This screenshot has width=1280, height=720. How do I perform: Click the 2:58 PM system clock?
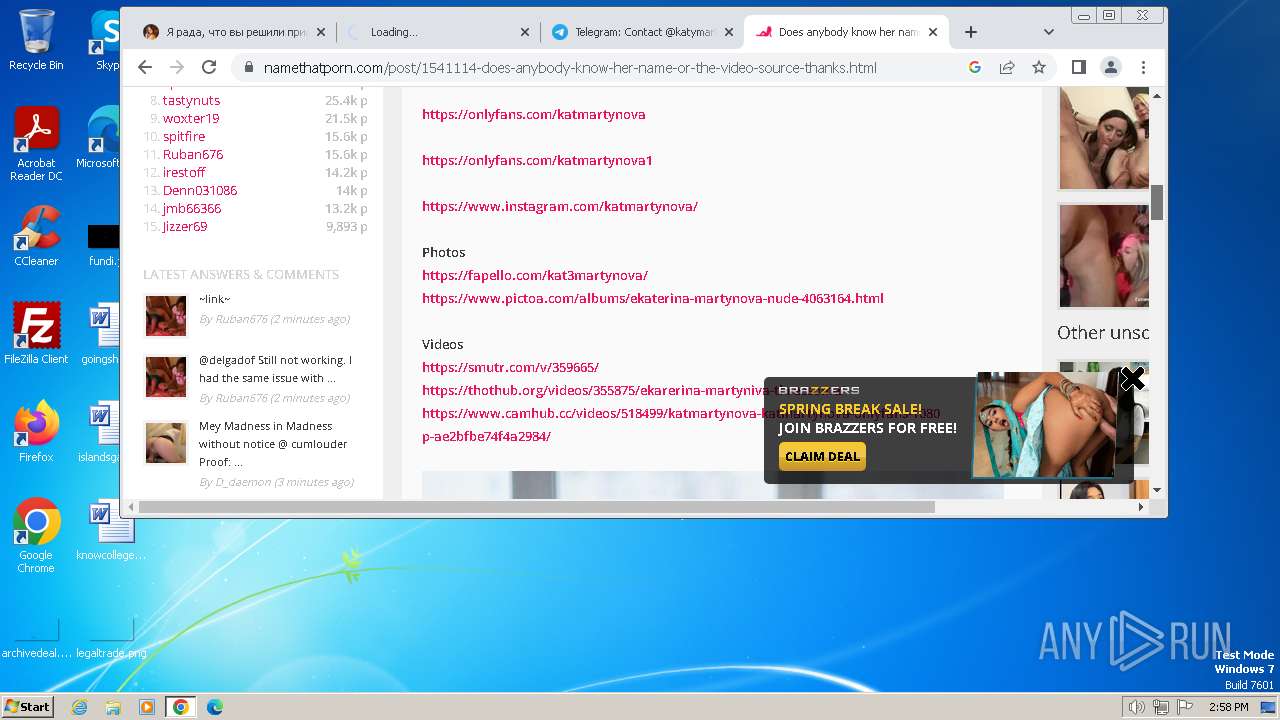pos(1228,707)
